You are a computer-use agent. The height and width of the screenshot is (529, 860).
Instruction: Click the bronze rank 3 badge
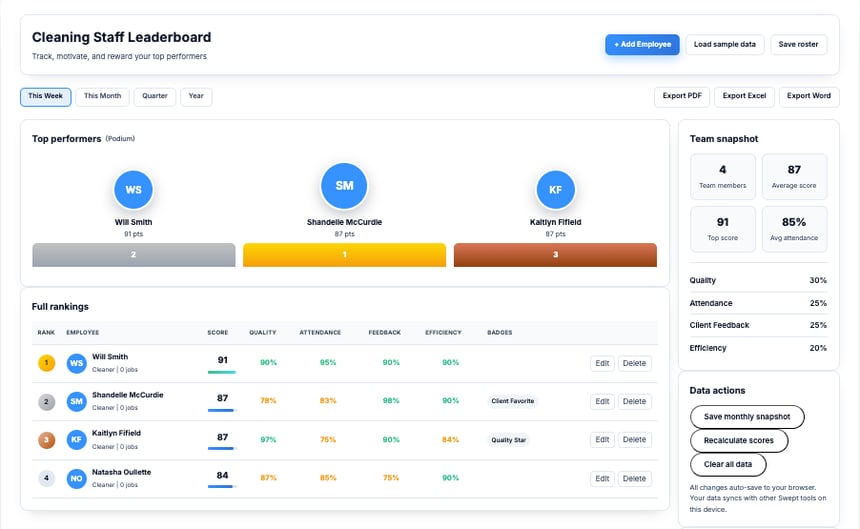46,440
